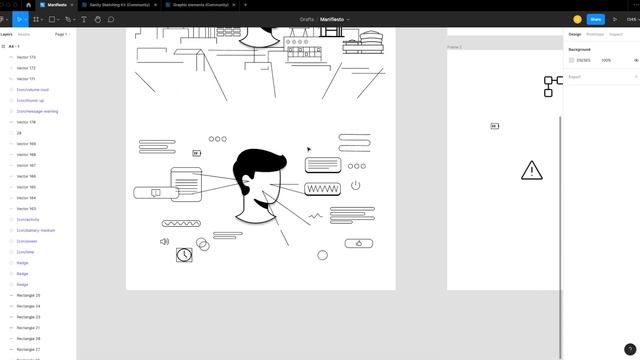The width and height of the screenshot is (640, 360).
Task: Select the Icon/activity layer
Action: pyautogui.click(x=28, y=220)
